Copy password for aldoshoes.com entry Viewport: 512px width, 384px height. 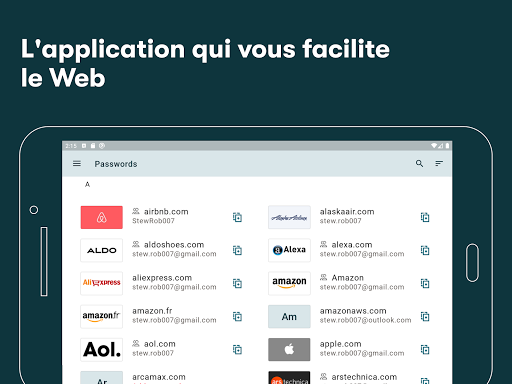tap(237, 250)
